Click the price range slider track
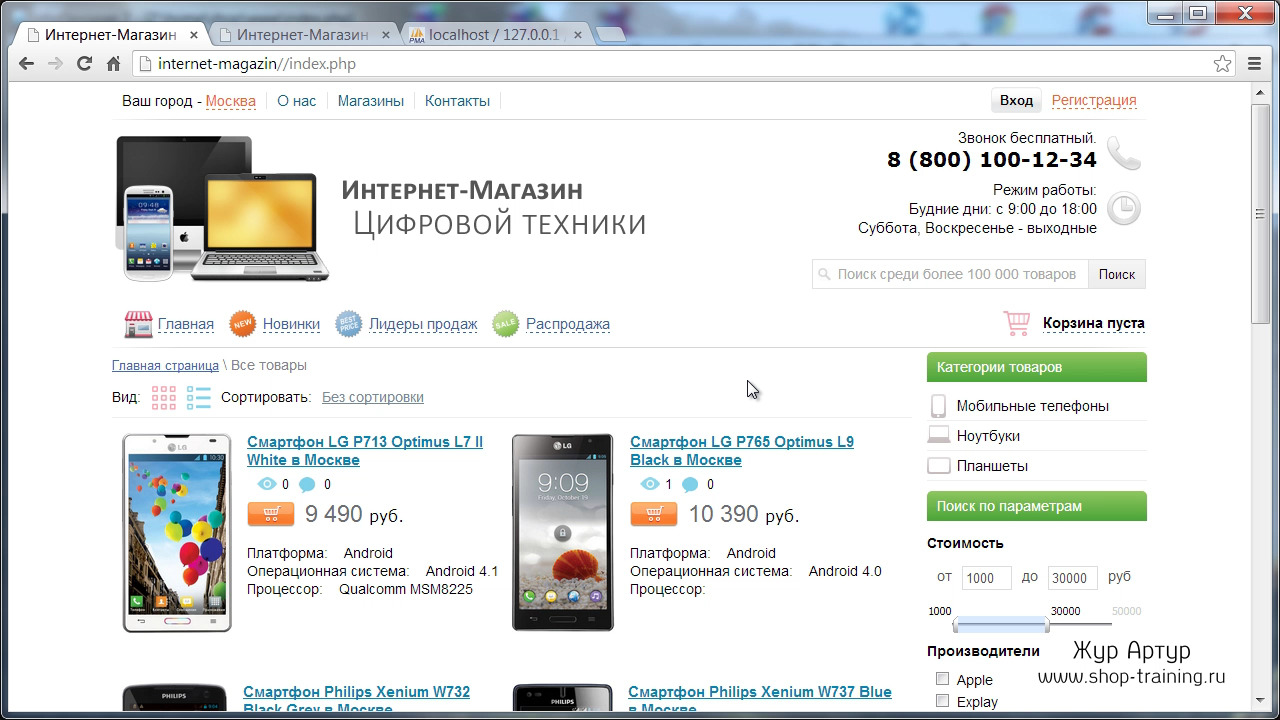1280x720 pixels. point(1034,626)
